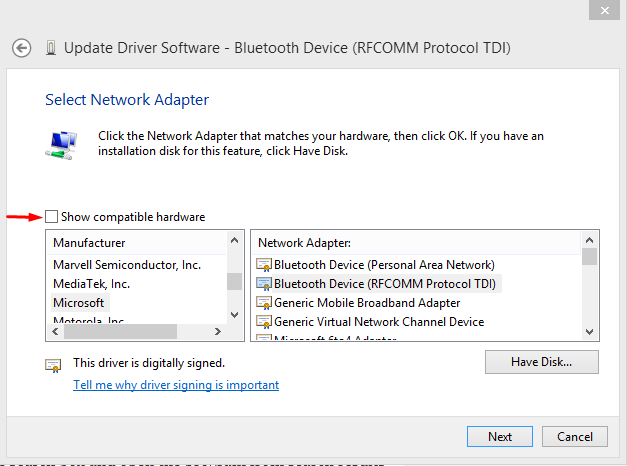Click the Manufacturer list horizontal scrollbar thumb
The image size is (627, 466).
pos(120,332)
